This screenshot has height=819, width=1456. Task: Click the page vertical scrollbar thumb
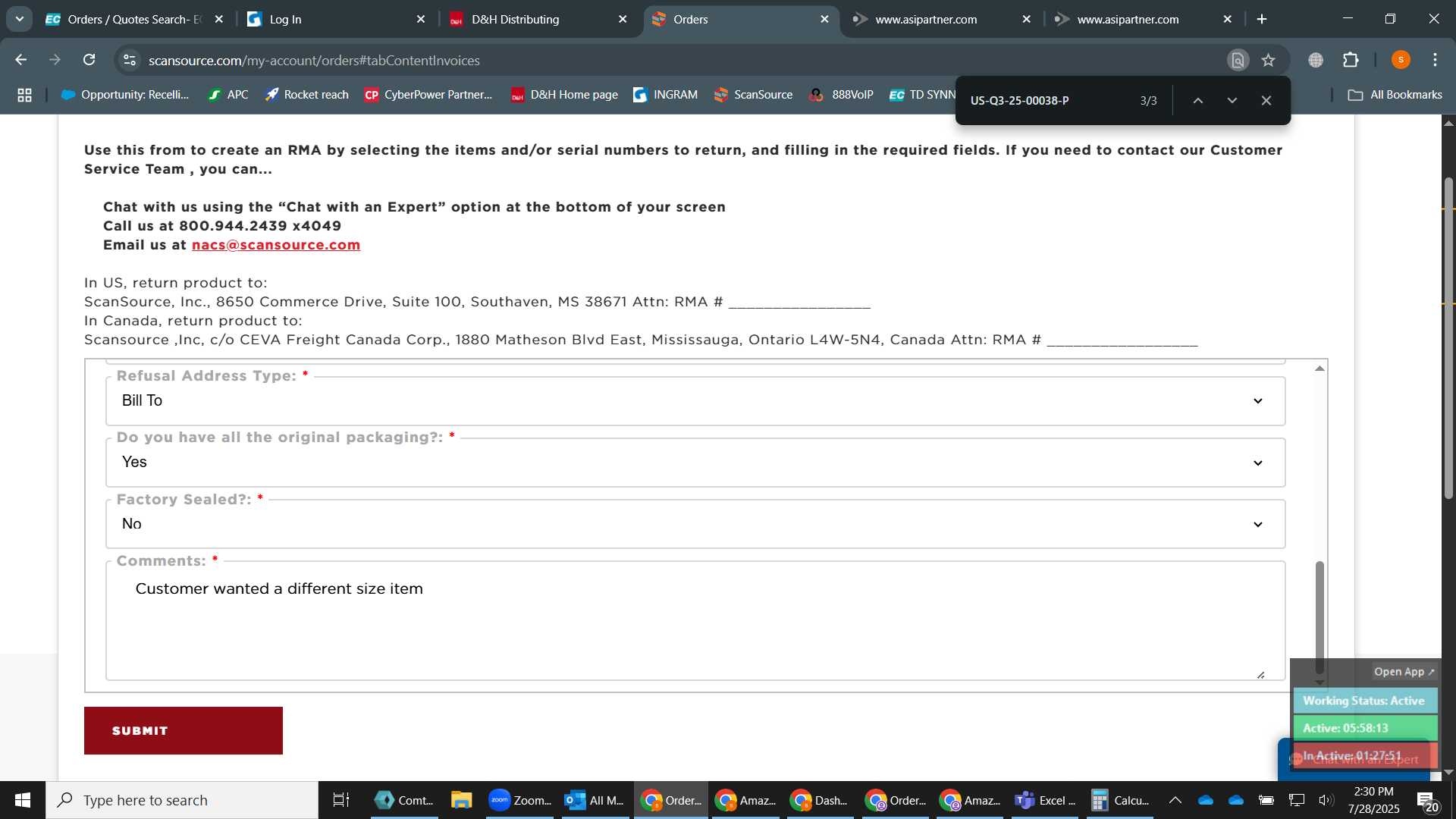(1448, 337)
